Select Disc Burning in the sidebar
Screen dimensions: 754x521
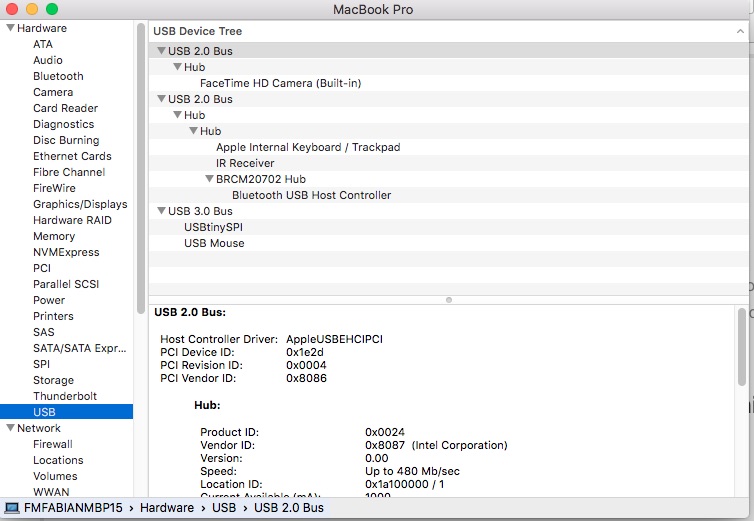click(66, 140)
